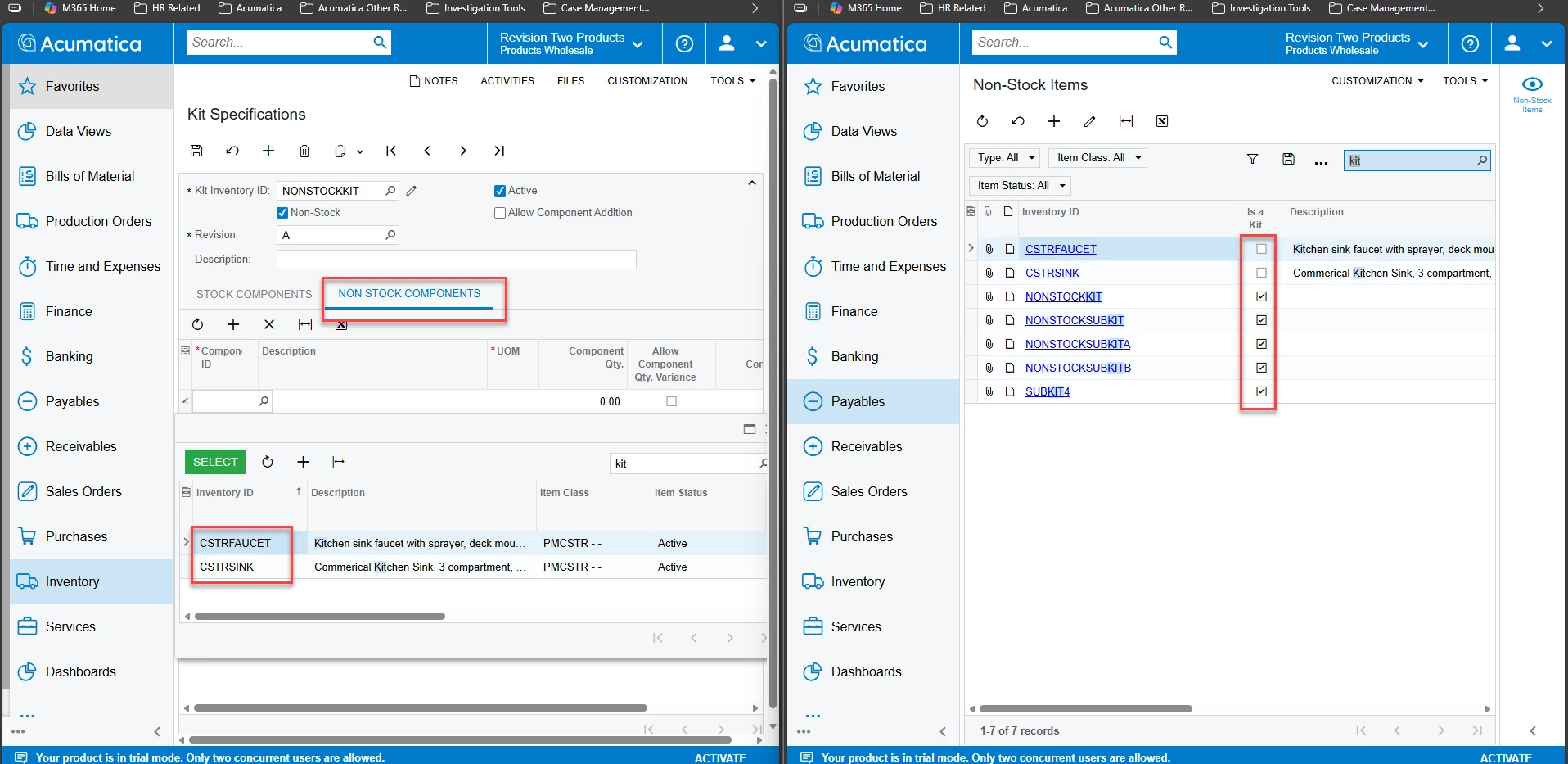
Task: Save the kit specification in left window
Action: coord(196,151)
